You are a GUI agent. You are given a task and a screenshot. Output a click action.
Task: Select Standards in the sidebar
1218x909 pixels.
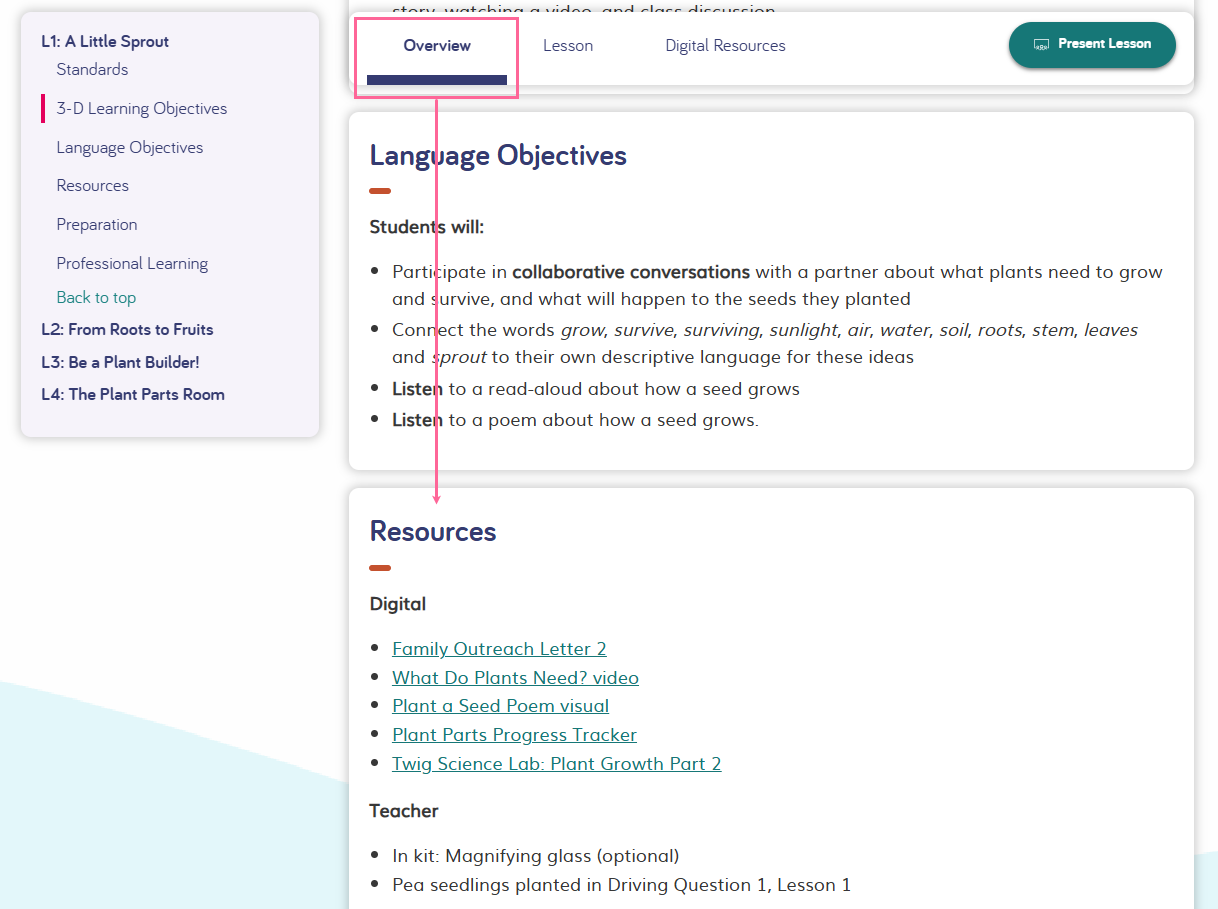pos(92,69)
